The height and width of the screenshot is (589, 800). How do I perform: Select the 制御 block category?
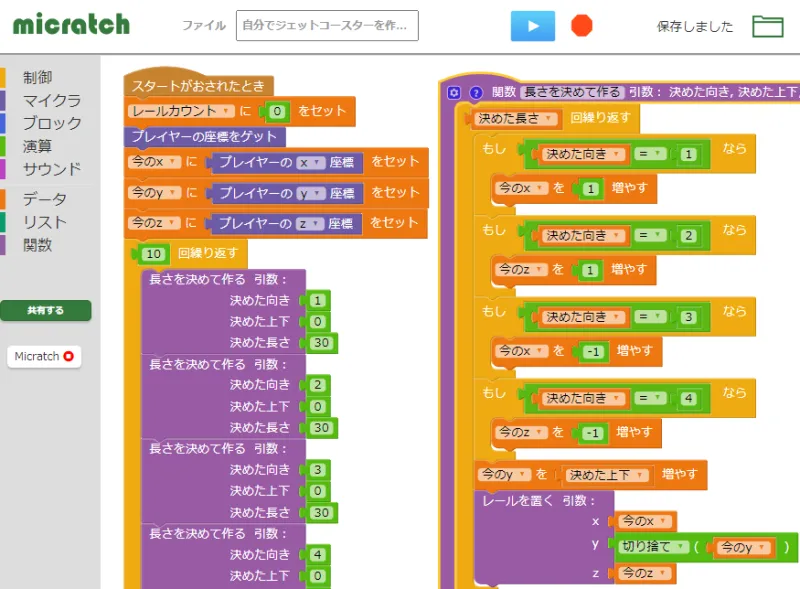(x=37, y=78)
